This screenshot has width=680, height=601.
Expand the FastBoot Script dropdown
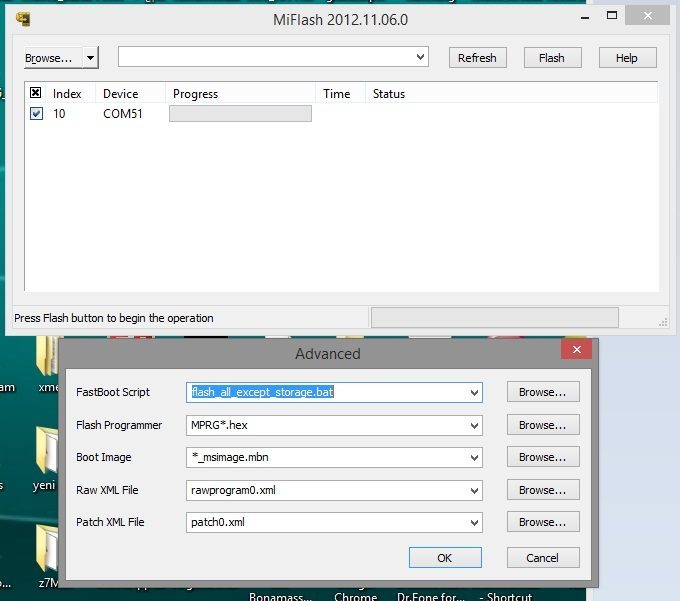[x=473, y=393]
